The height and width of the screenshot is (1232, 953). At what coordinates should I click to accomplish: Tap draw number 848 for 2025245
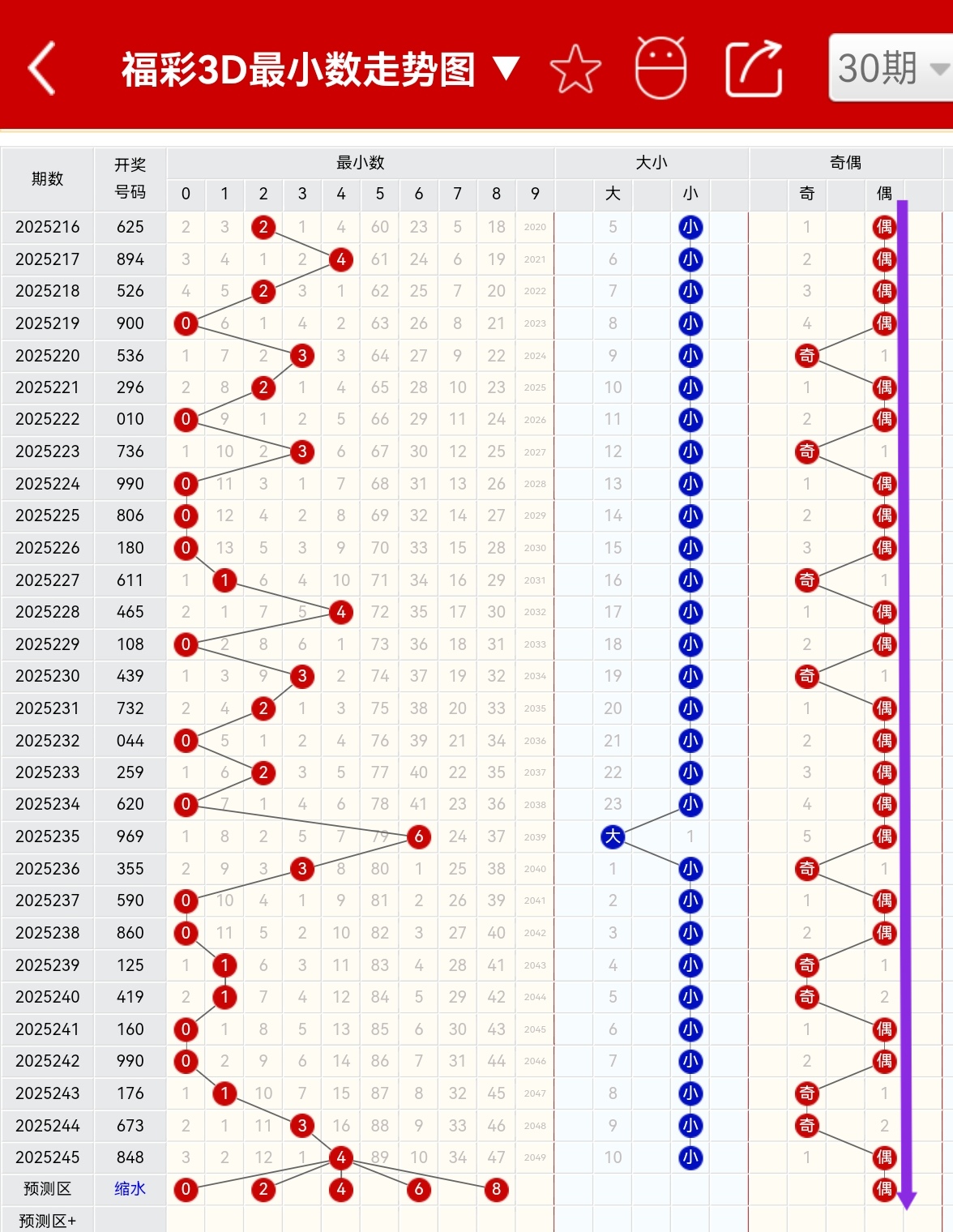click(x=130, y=1157)
